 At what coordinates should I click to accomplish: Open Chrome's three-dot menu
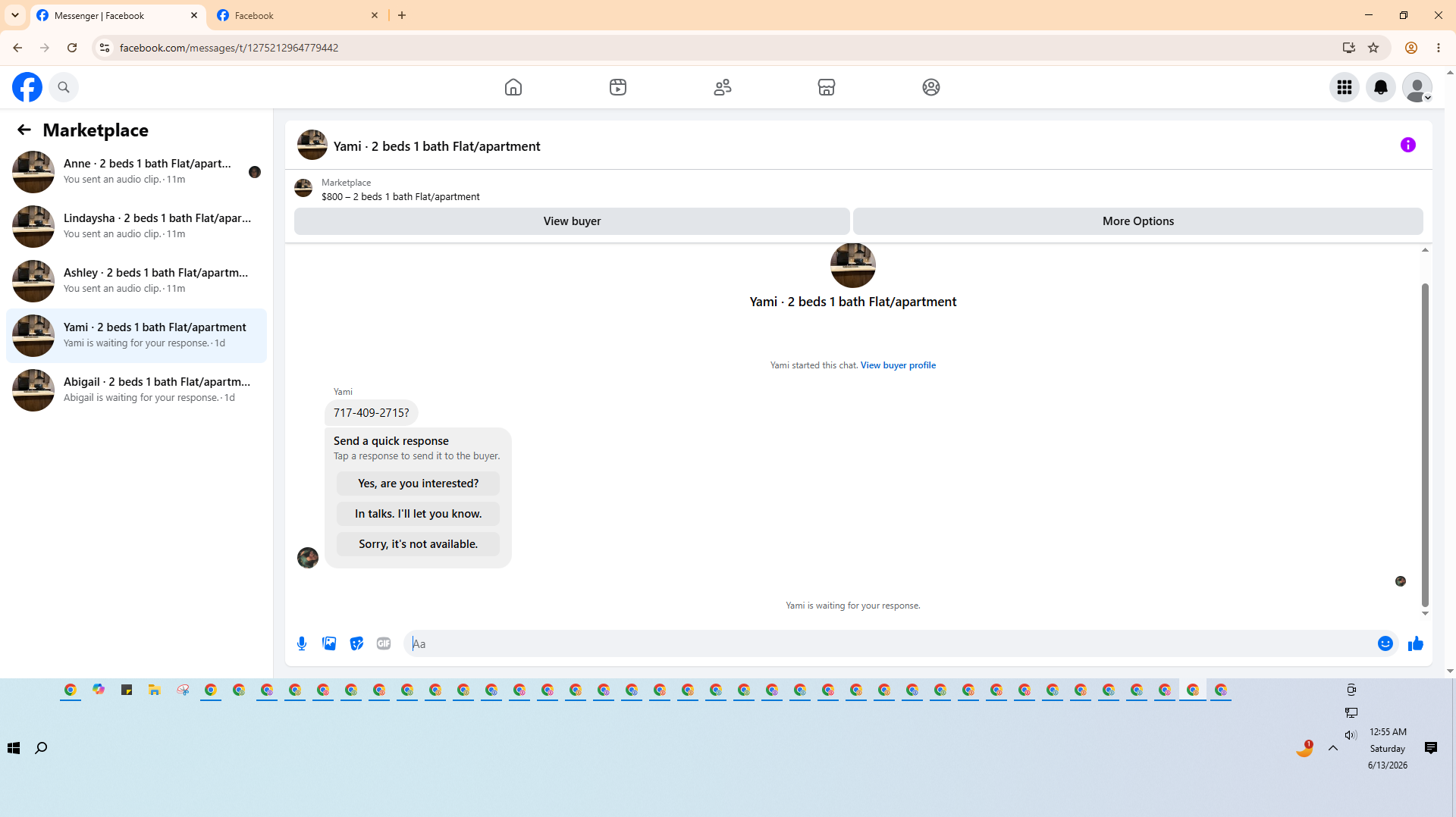tap(1439, 48)
